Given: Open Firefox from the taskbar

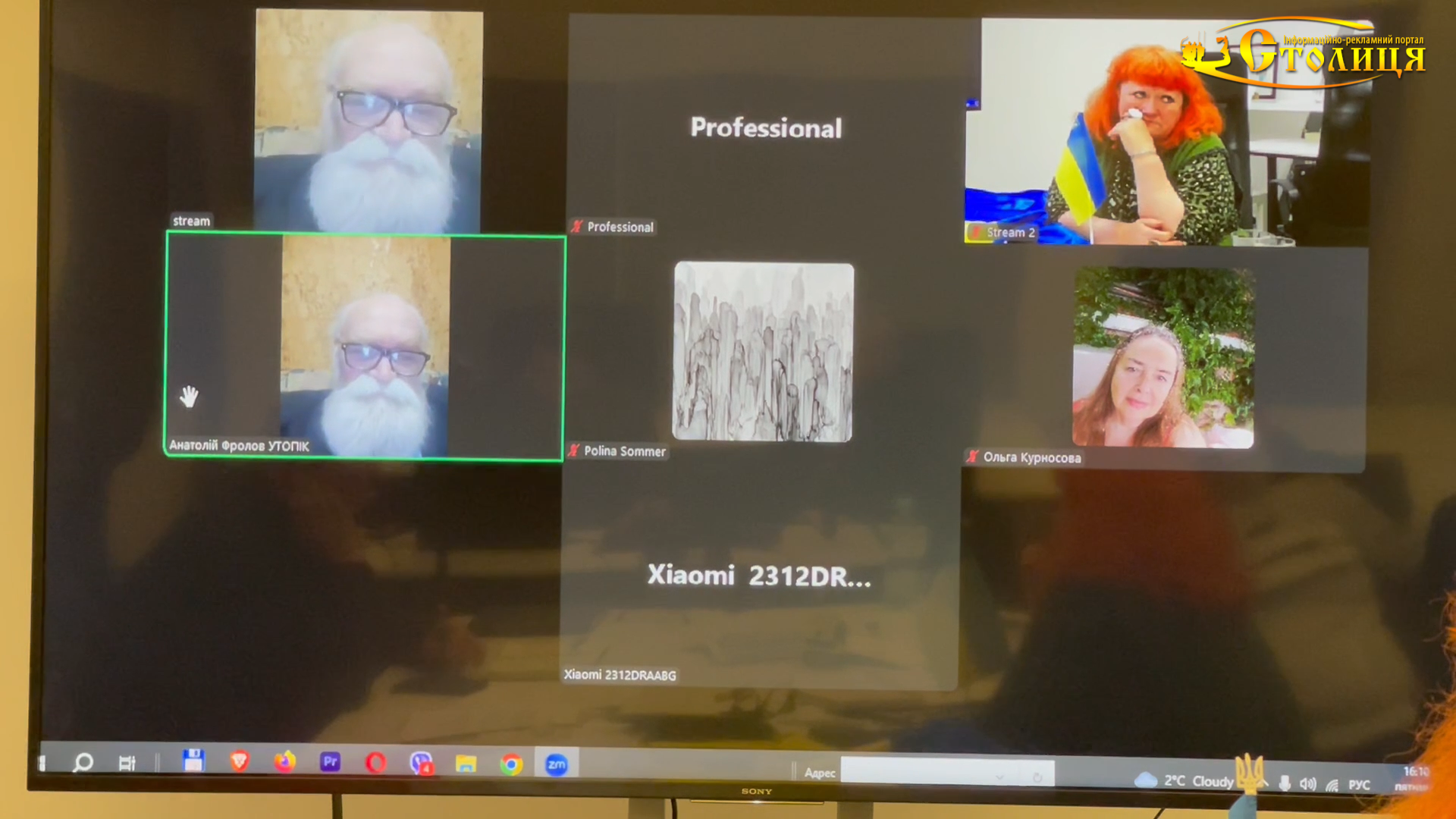Looking at the screenshot, I should tap(284, 761).
